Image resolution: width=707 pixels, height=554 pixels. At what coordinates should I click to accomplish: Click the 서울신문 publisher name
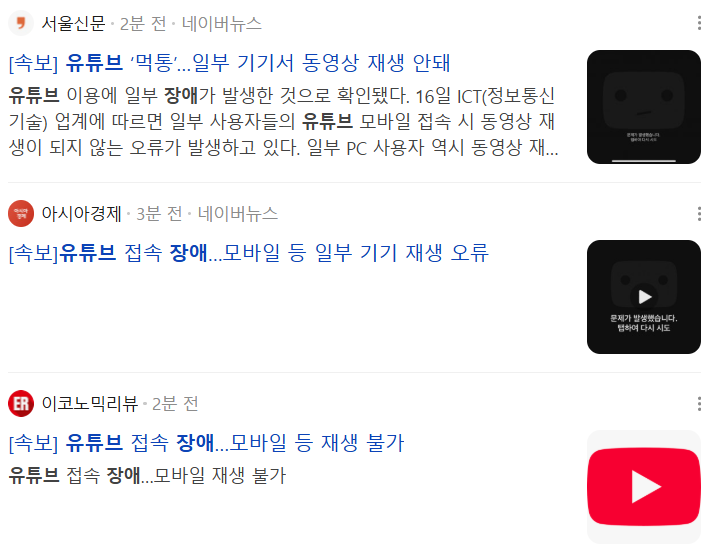pyautogui.click(x=73, y=23)
